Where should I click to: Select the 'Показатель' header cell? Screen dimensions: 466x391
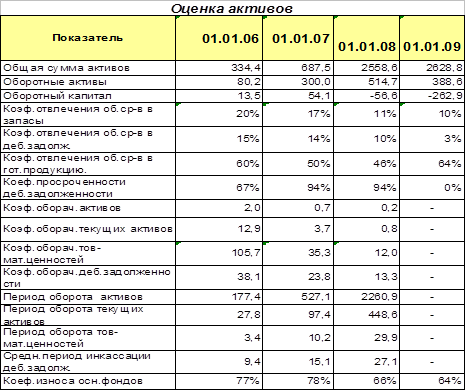pyautogui.click(x=88, y=38)
